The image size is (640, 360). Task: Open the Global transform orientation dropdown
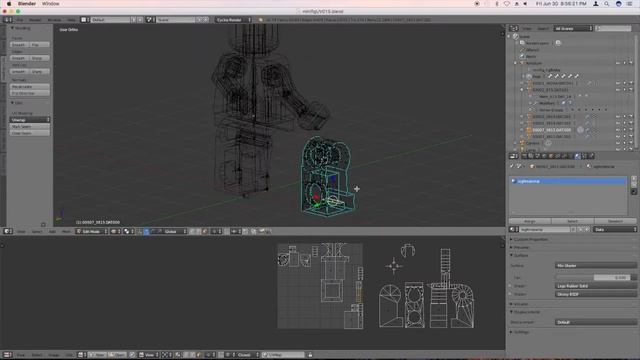pos(175,231)
